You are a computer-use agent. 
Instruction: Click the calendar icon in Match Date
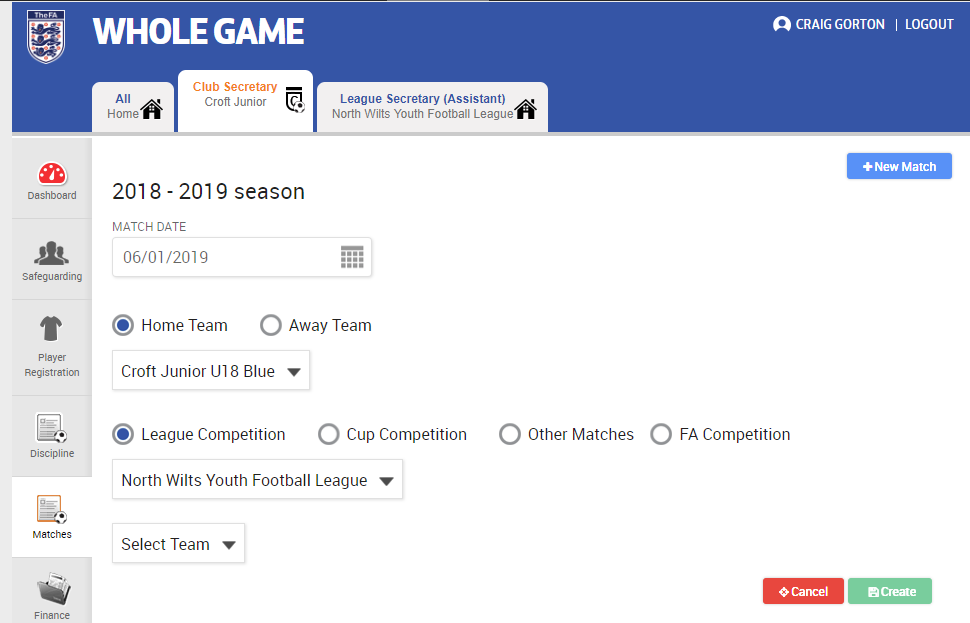[352, 257]
